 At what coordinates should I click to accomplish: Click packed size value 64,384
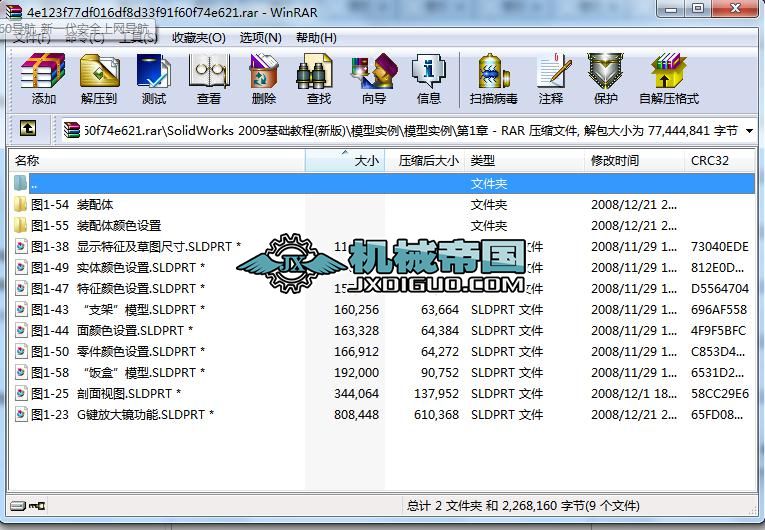pos(440,330)
